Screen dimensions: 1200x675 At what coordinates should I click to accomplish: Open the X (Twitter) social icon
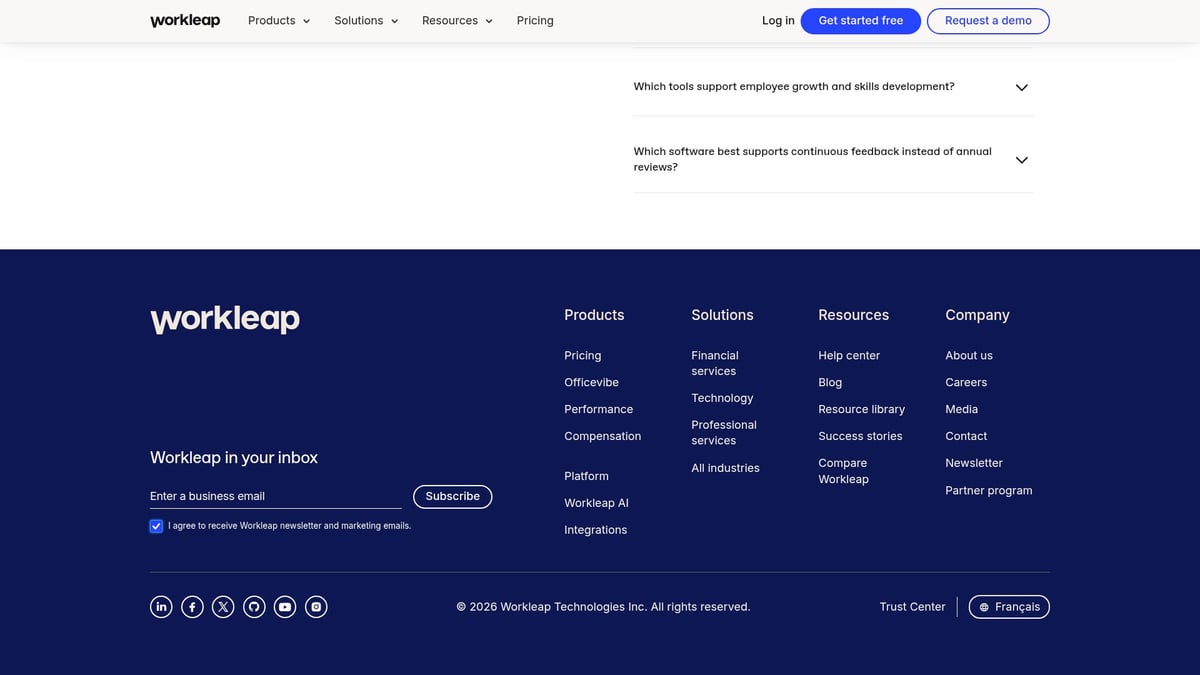click(223, 607)
